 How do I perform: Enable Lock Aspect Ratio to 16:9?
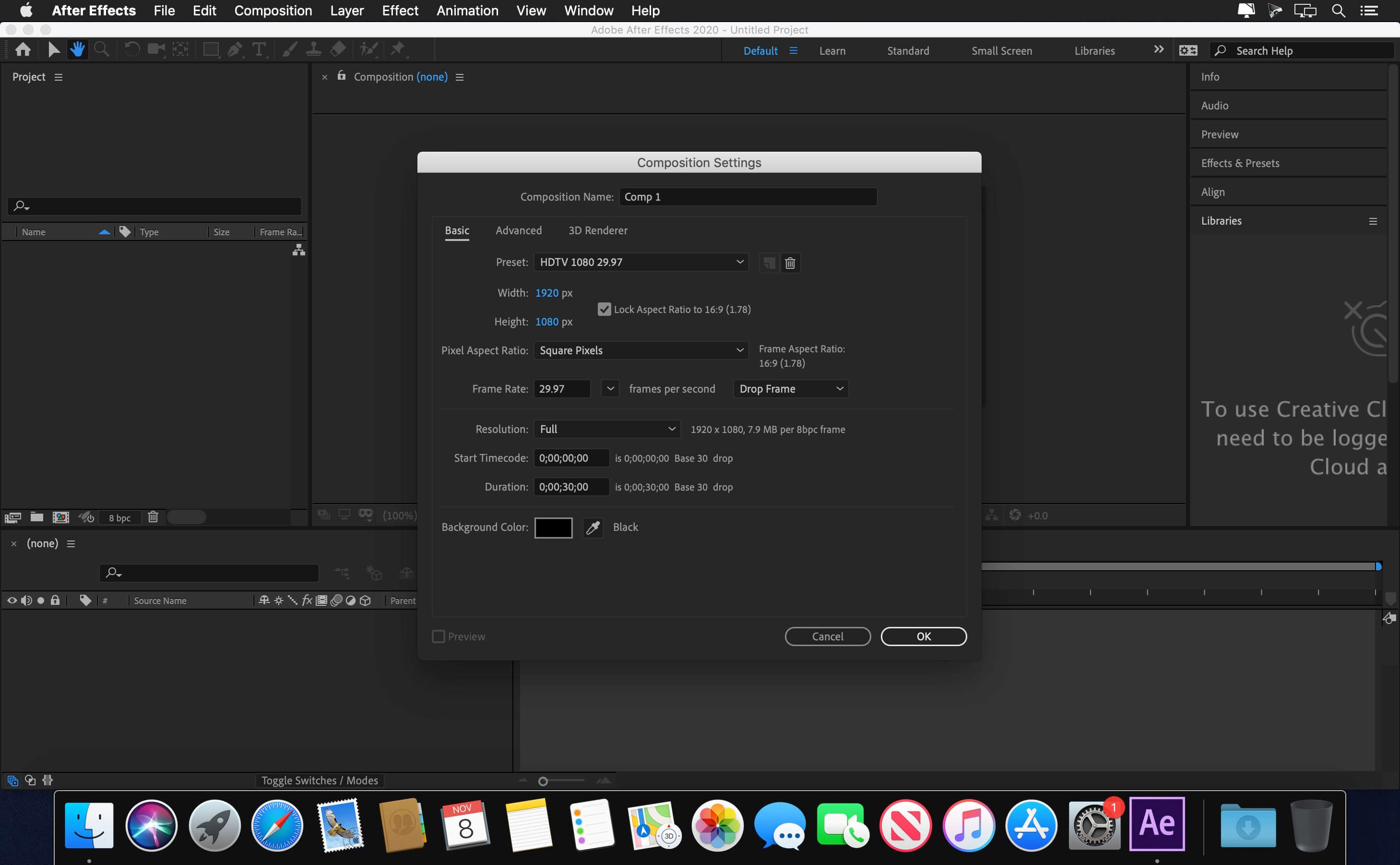pos(603,309)
